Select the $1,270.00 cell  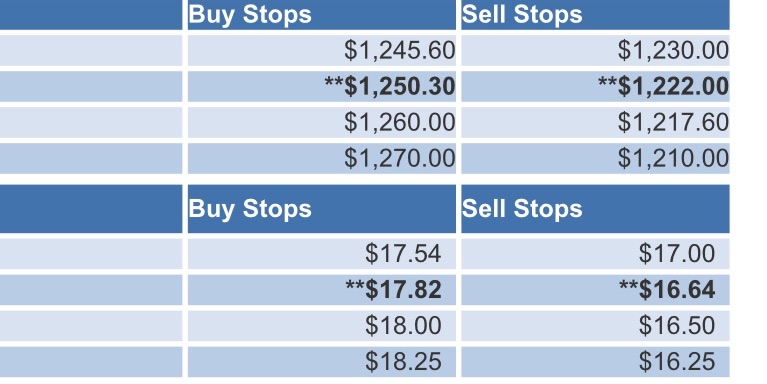click(321, 158)
